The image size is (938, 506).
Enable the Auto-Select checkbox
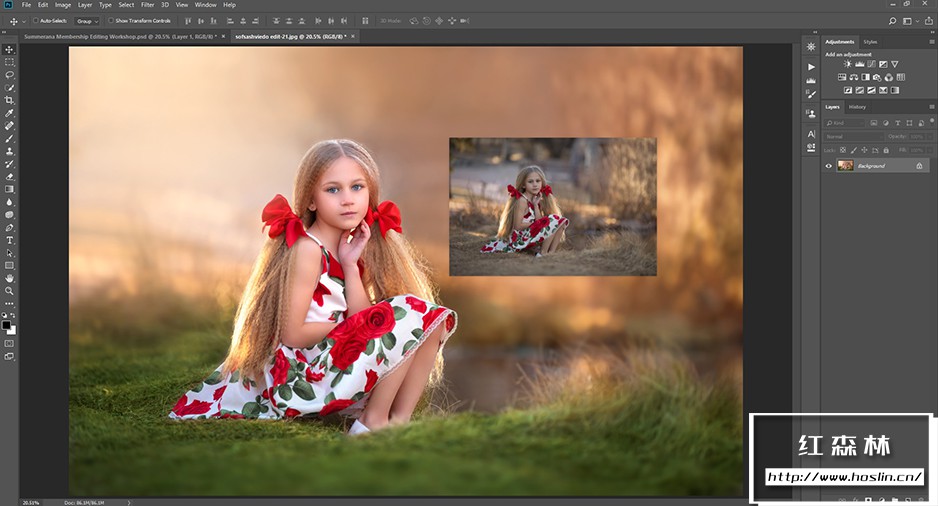click(x=36, y=20)
